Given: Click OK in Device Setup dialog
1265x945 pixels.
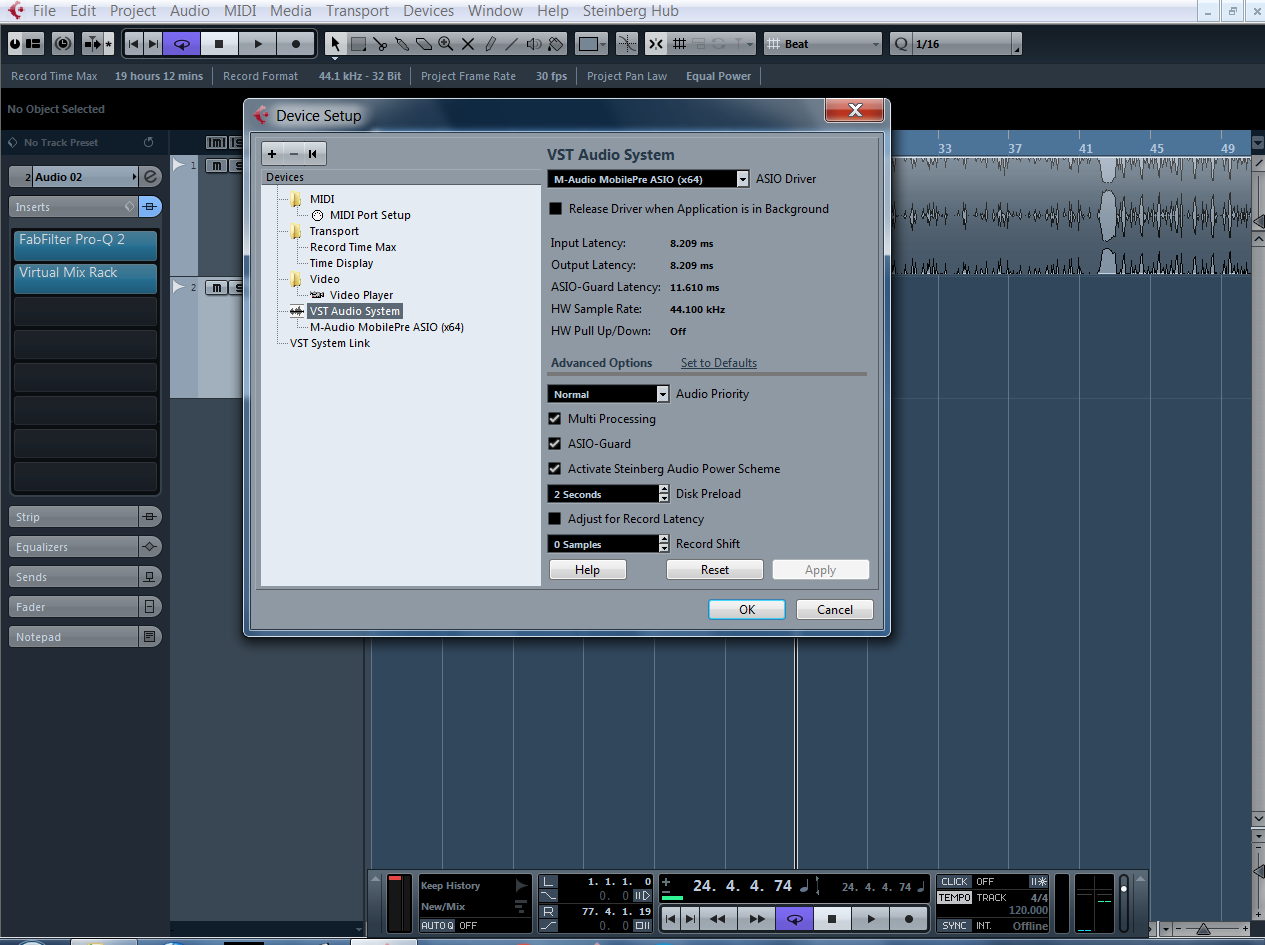Looking at the screenshot, I should click(747, 610).
